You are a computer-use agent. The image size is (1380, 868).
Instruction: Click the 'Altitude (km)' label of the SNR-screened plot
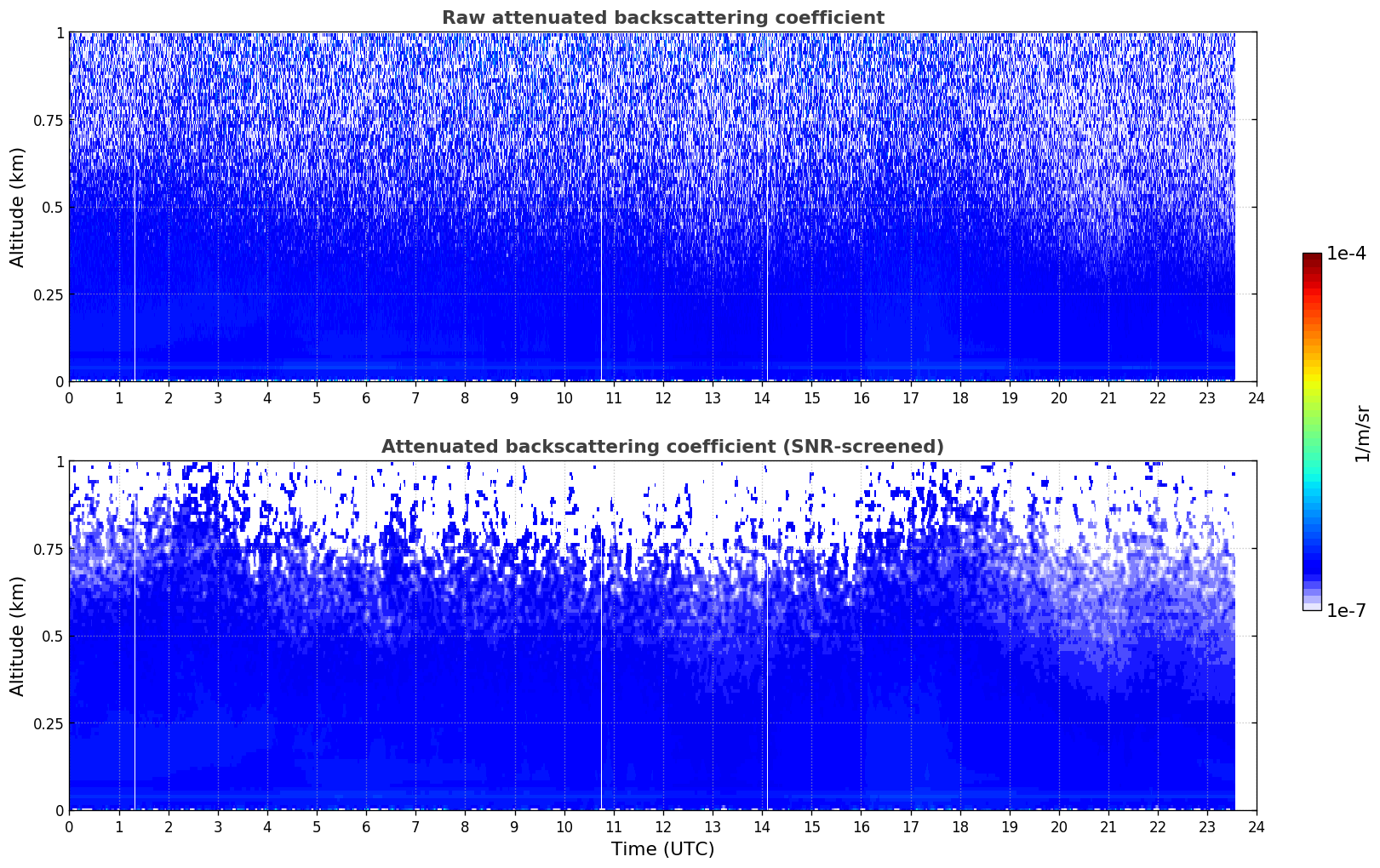point(18,636)
